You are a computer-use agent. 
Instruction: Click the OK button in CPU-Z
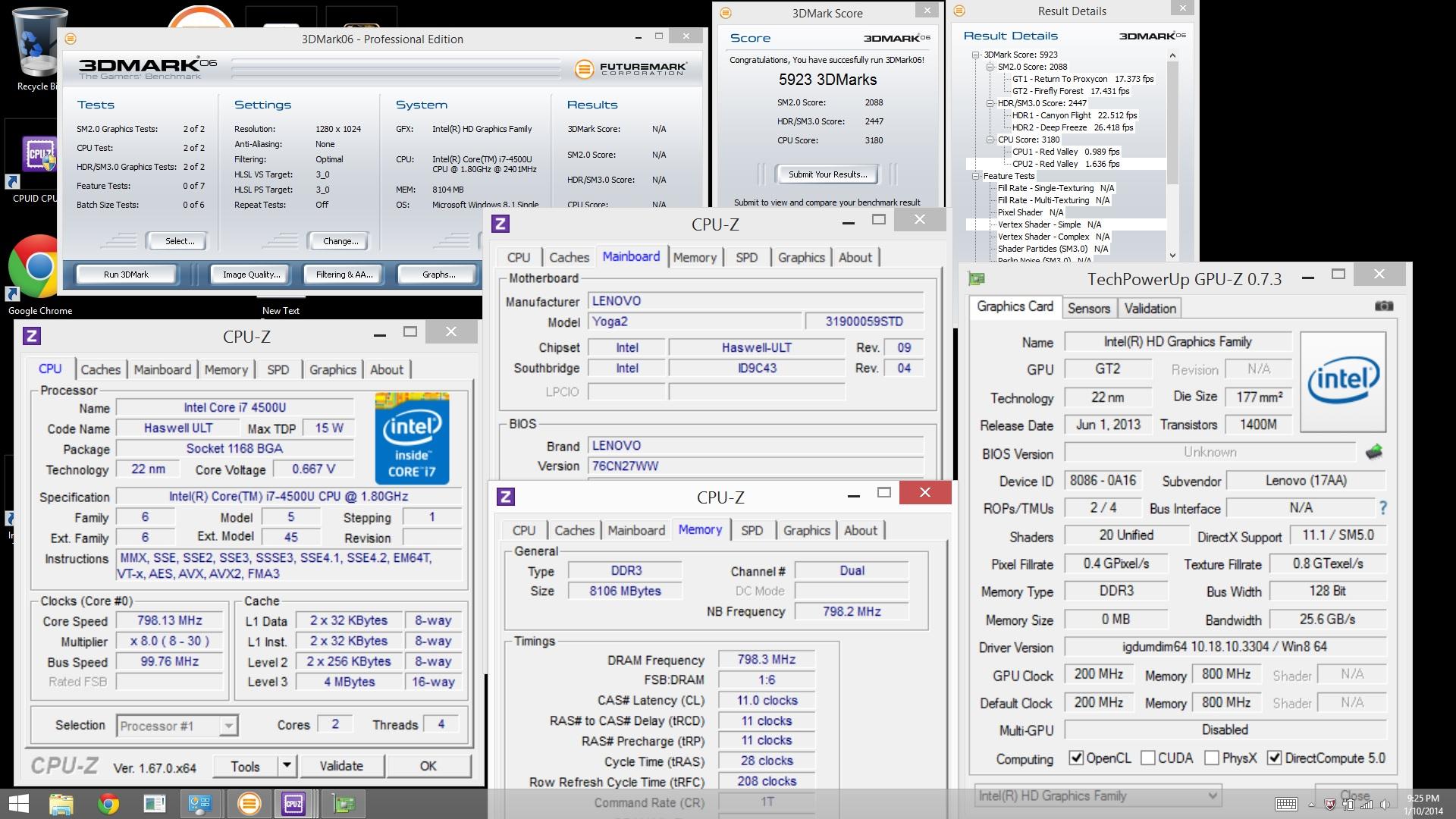tap(428, 766)
